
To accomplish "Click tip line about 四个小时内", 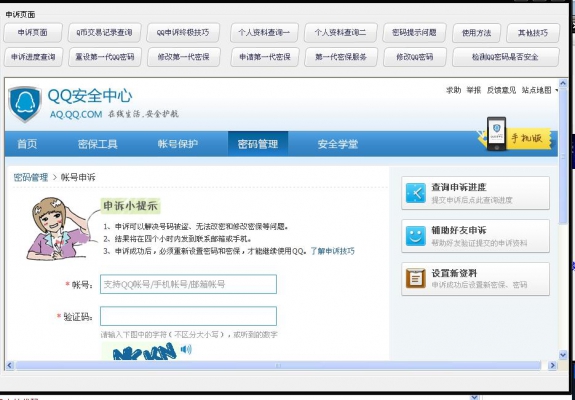I will (x=177, y=239).
